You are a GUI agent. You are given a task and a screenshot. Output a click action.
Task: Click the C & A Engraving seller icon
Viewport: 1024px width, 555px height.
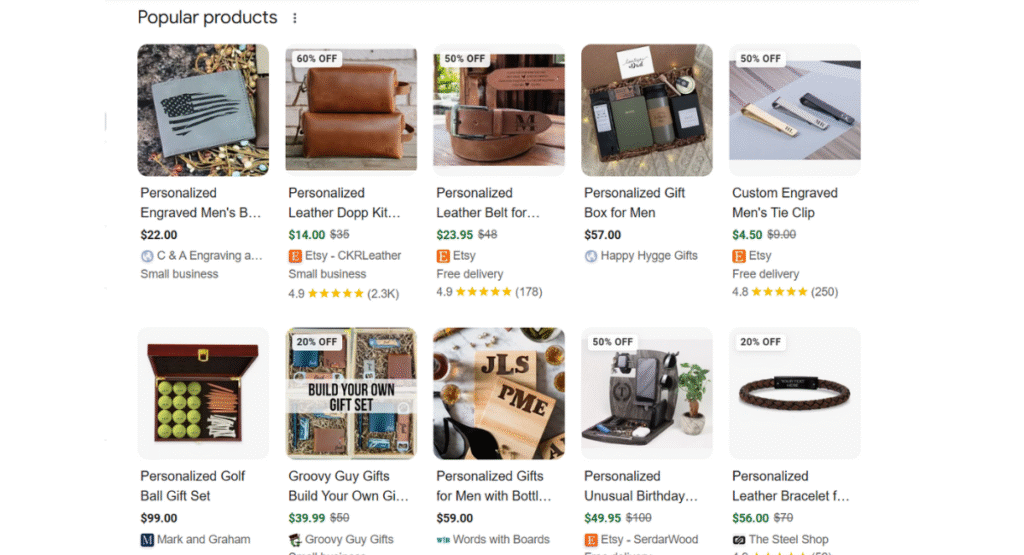tap(147, 256)
